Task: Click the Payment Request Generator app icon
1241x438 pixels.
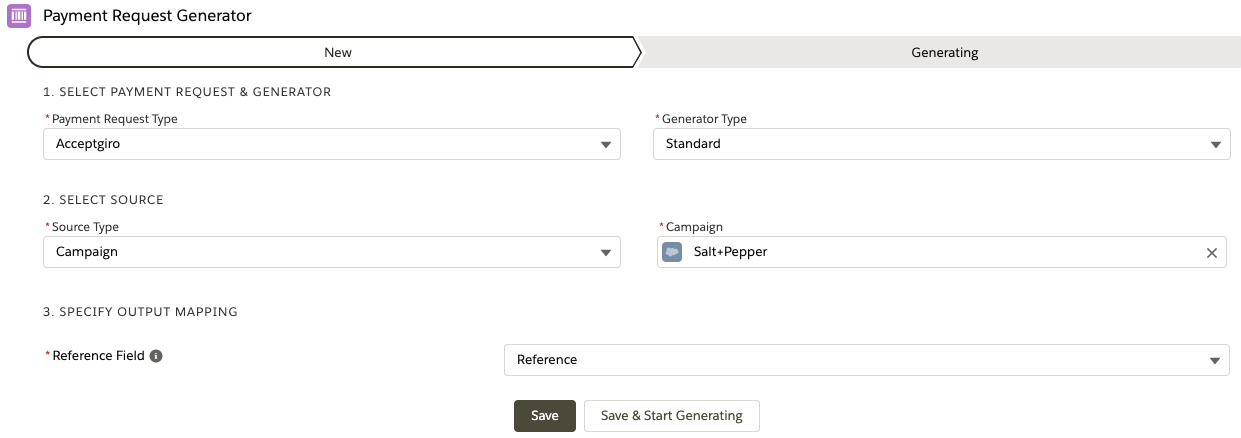Action: point(19,16)
